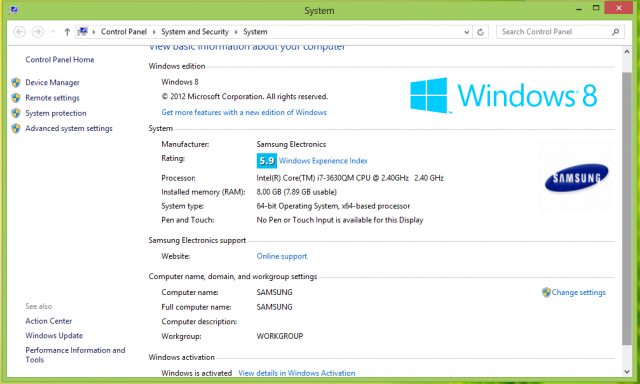Minimize the System window

click(x=579, y=9)
